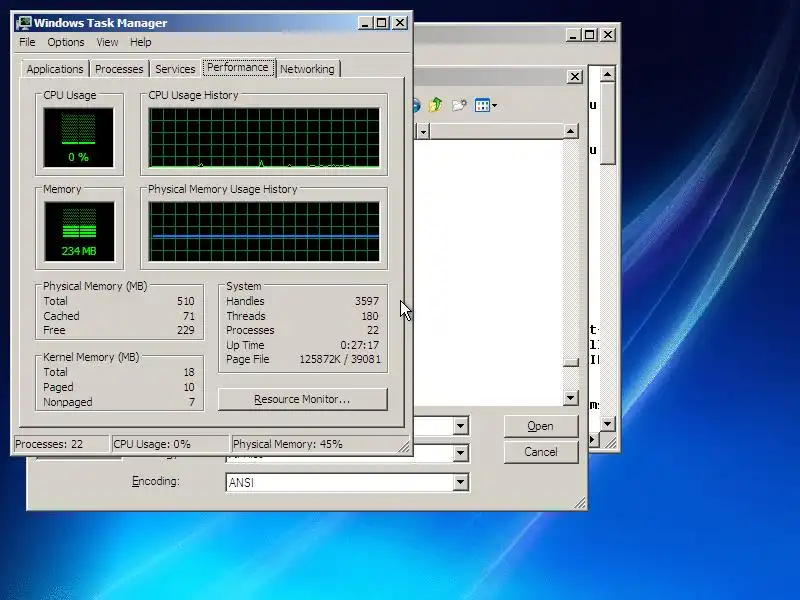The height and width of the screenshot is (600, 800).
Task: Click the Open dialog resize grip corner
Action: tap(580, 504)
